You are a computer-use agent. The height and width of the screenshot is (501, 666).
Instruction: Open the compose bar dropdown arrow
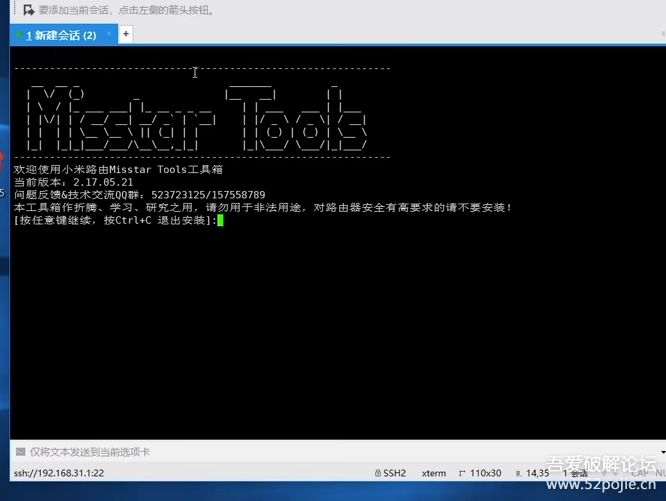663,452
